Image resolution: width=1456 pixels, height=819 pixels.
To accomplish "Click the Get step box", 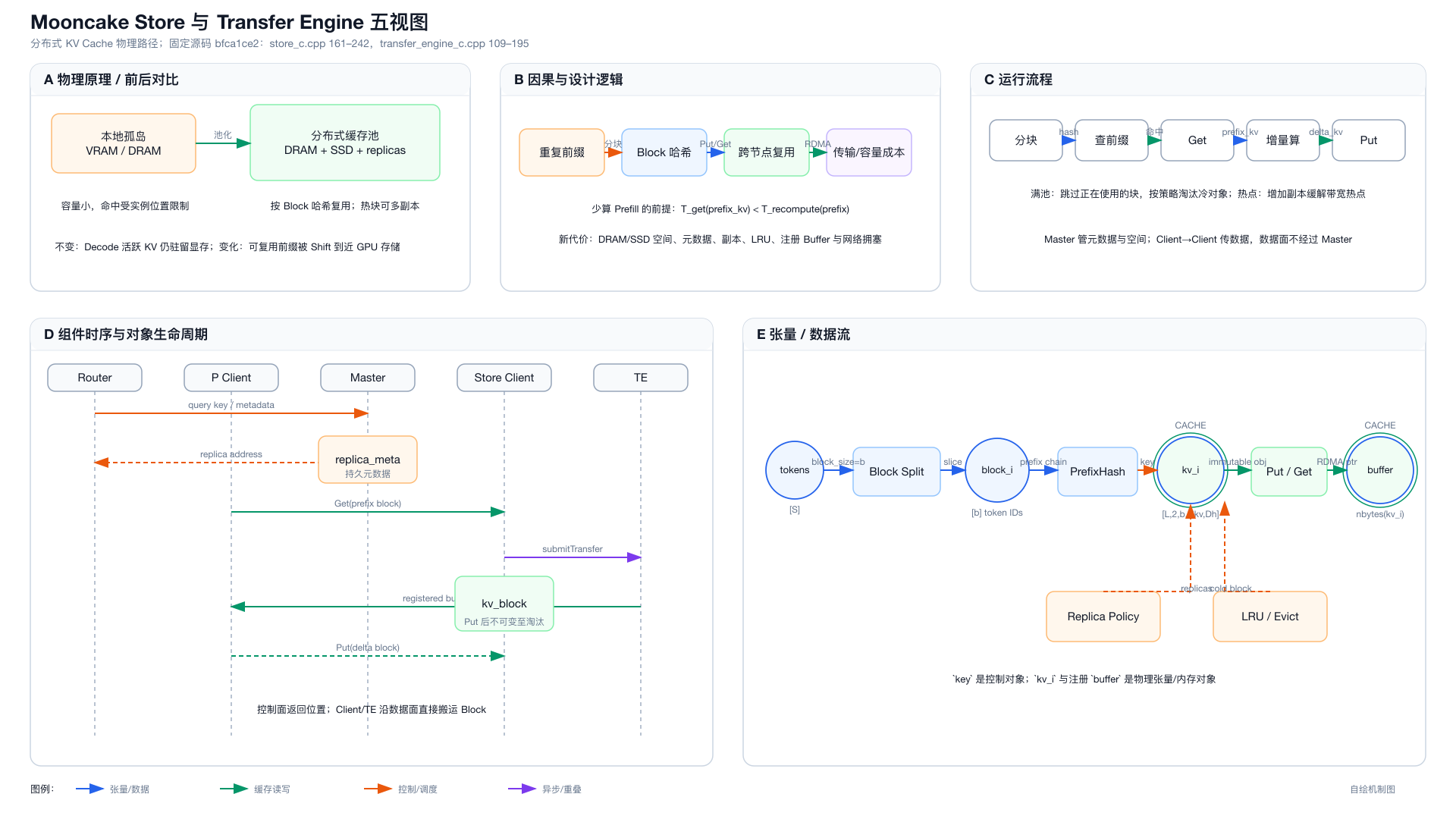I will (x=1197, y=140).
